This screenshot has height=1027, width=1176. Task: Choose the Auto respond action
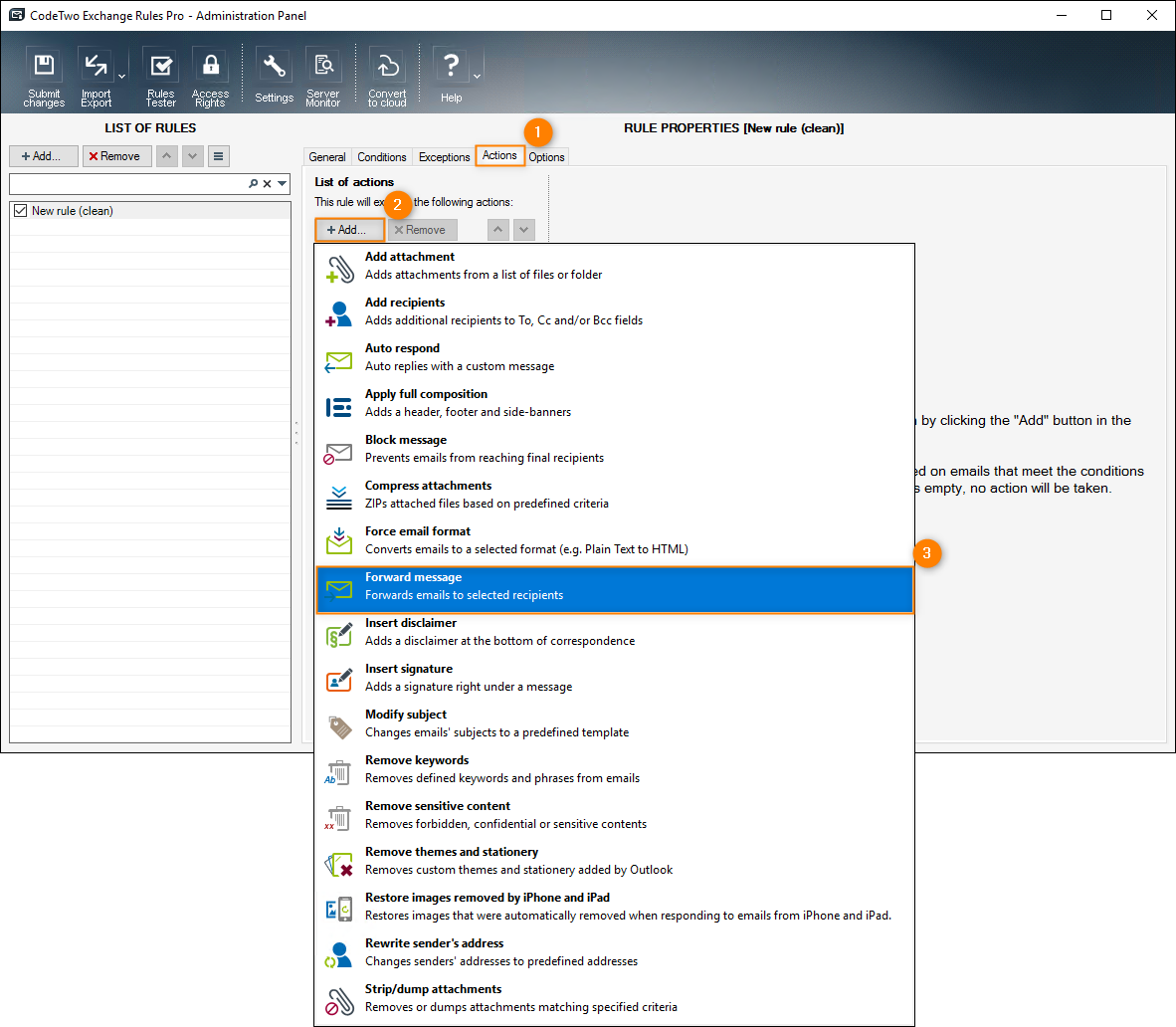614,358
